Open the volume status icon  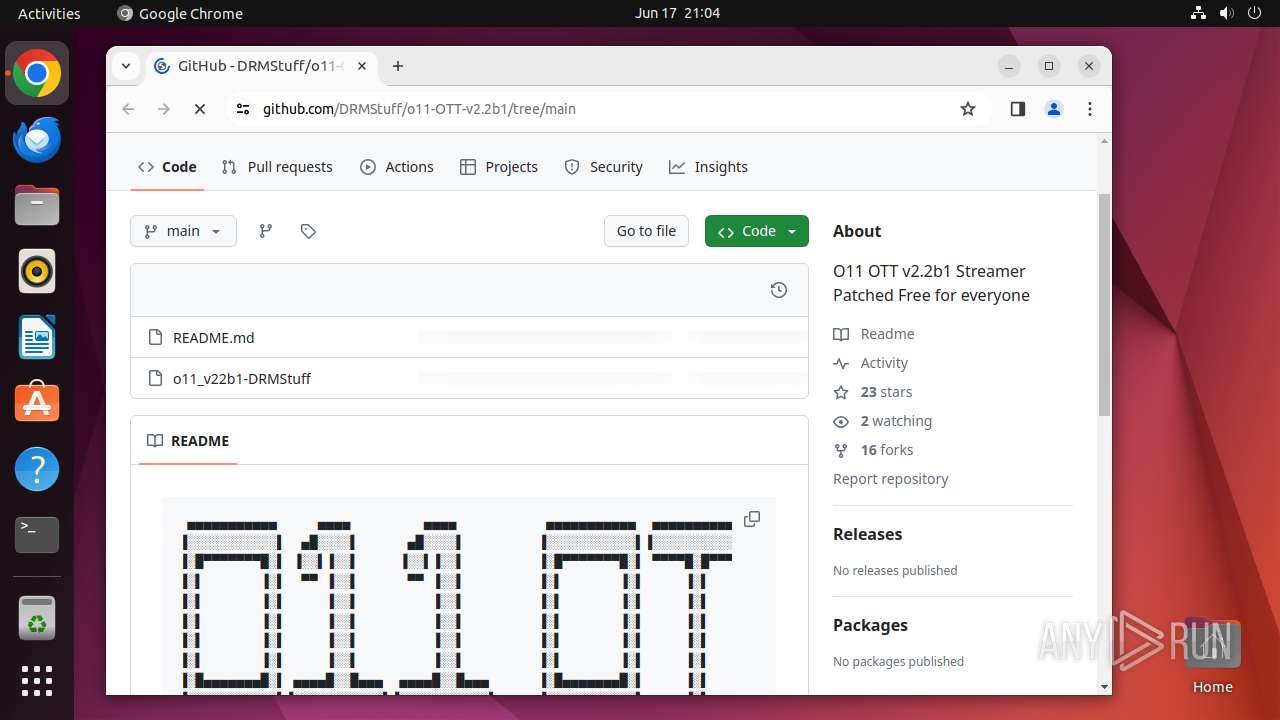tap(1226, 13)
